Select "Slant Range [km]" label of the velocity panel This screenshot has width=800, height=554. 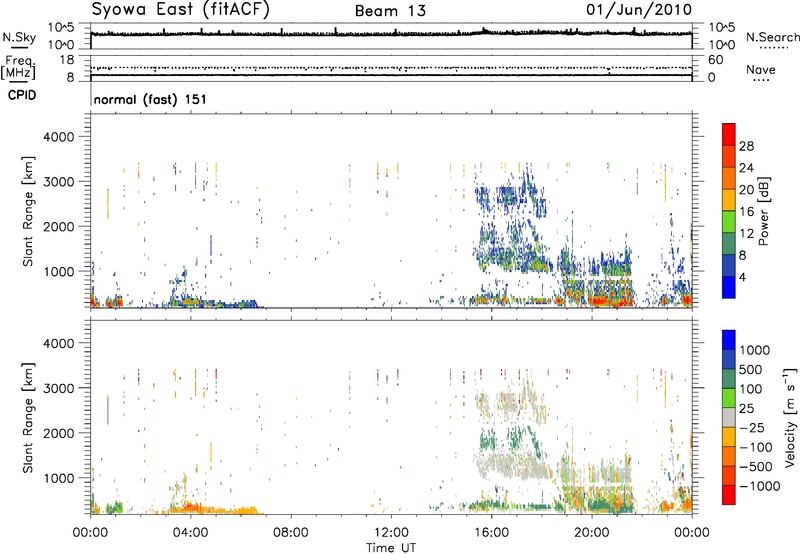(28, 418)
